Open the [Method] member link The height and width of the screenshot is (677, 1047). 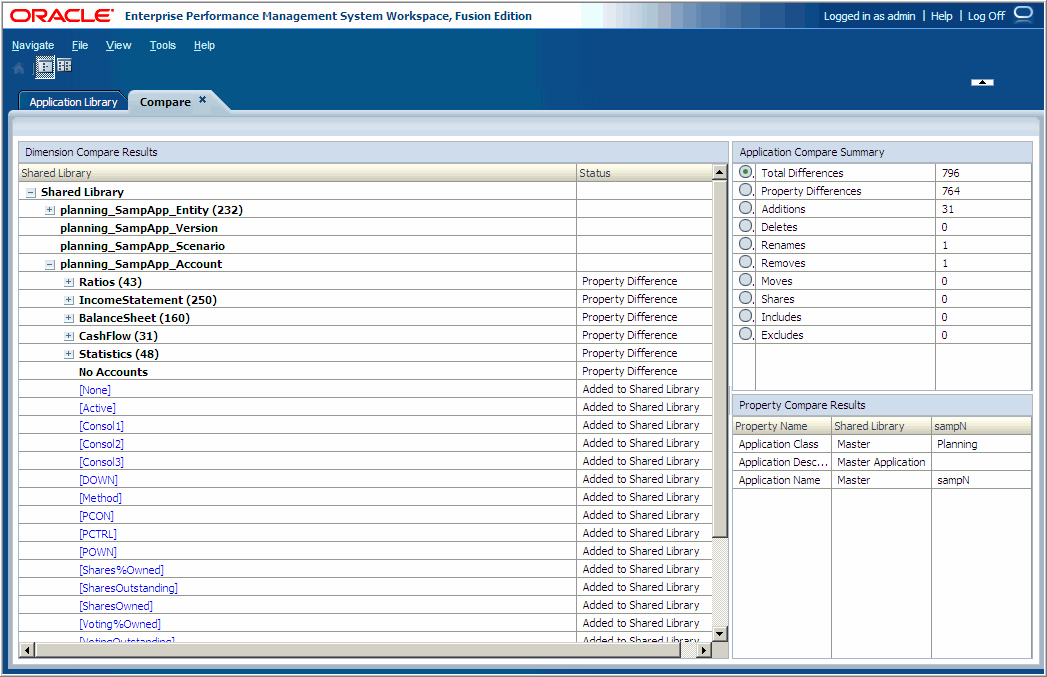100,498
